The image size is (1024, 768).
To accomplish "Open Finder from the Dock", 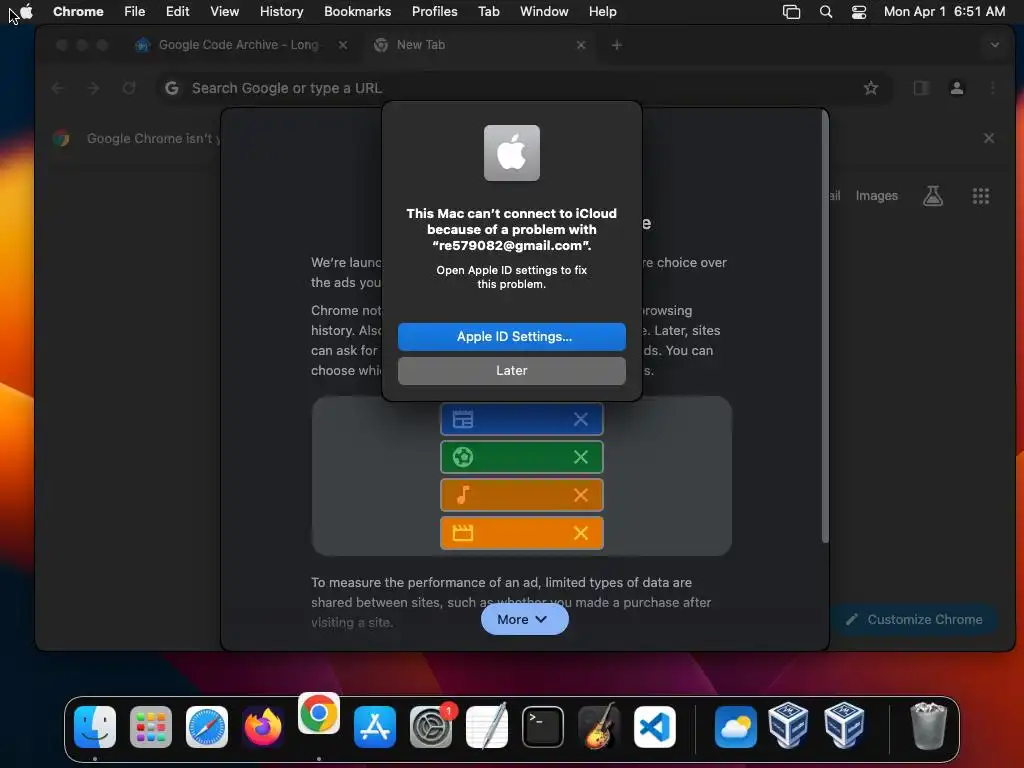I will point(95,727).
